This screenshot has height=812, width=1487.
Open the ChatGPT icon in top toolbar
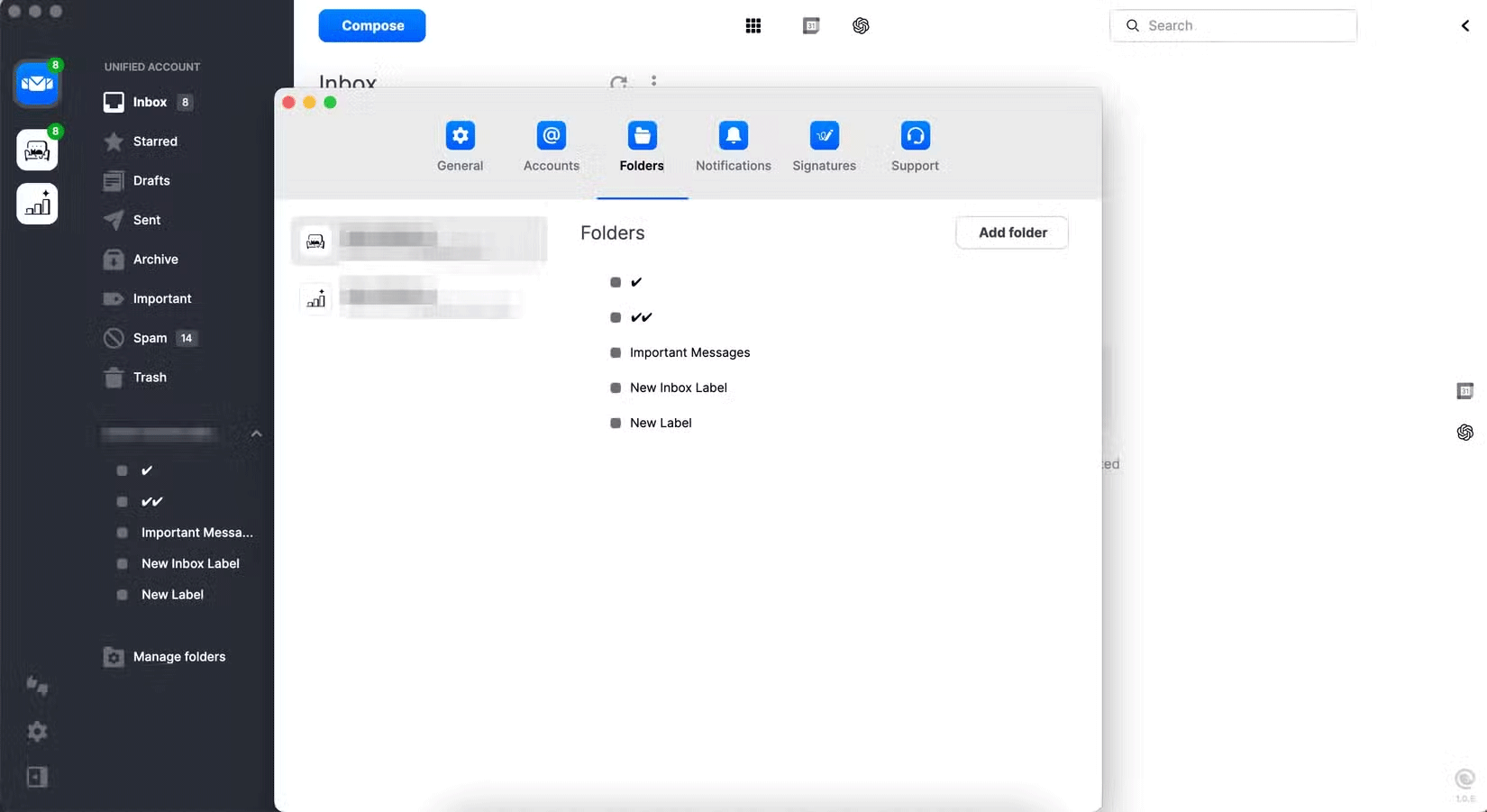pyautogui.click(x=861, y=26)
